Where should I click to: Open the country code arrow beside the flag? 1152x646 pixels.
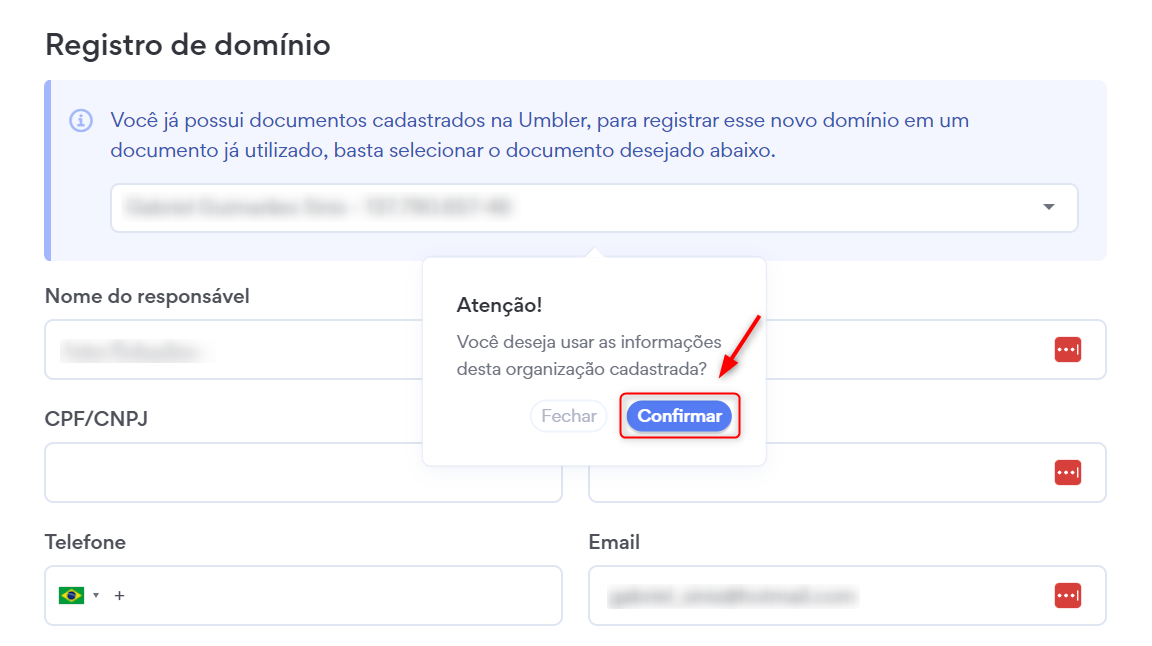pyautogui.click(x=96, y=595)
